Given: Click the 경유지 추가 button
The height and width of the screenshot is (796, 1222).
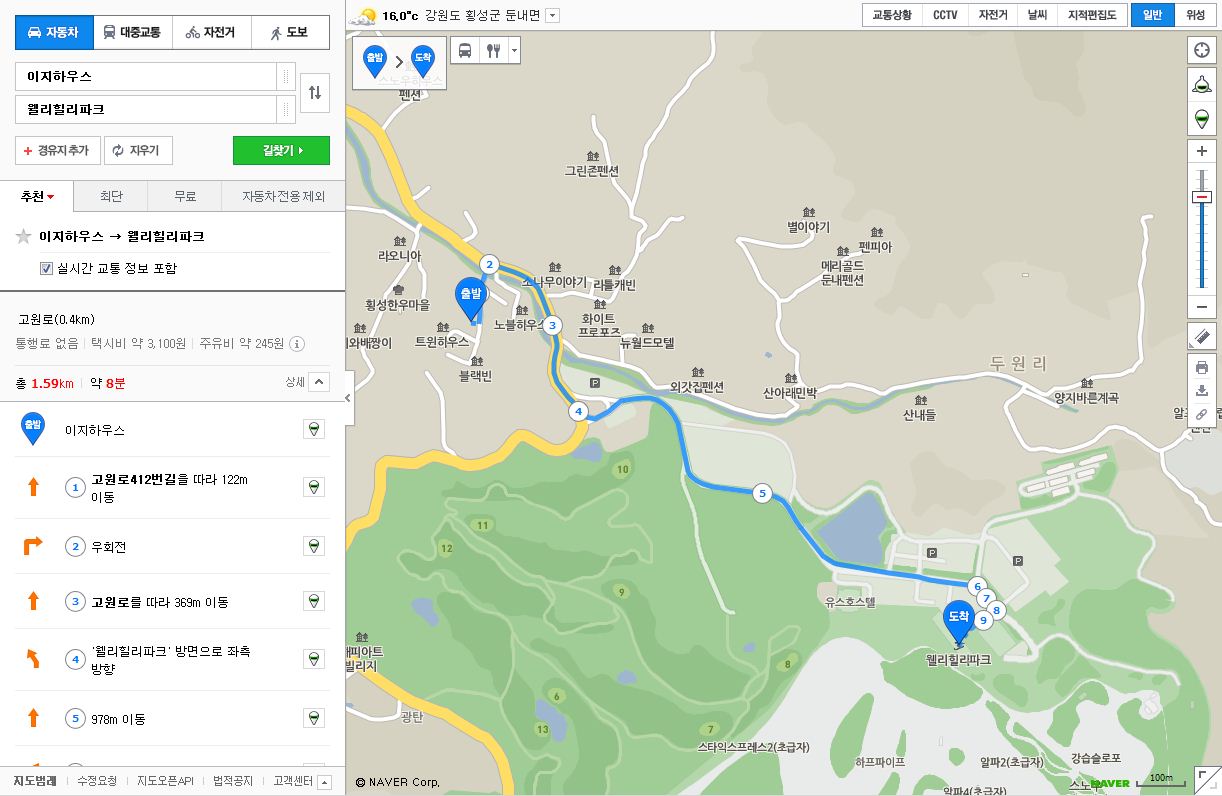Looking at the screenshot, I should 56,151.
